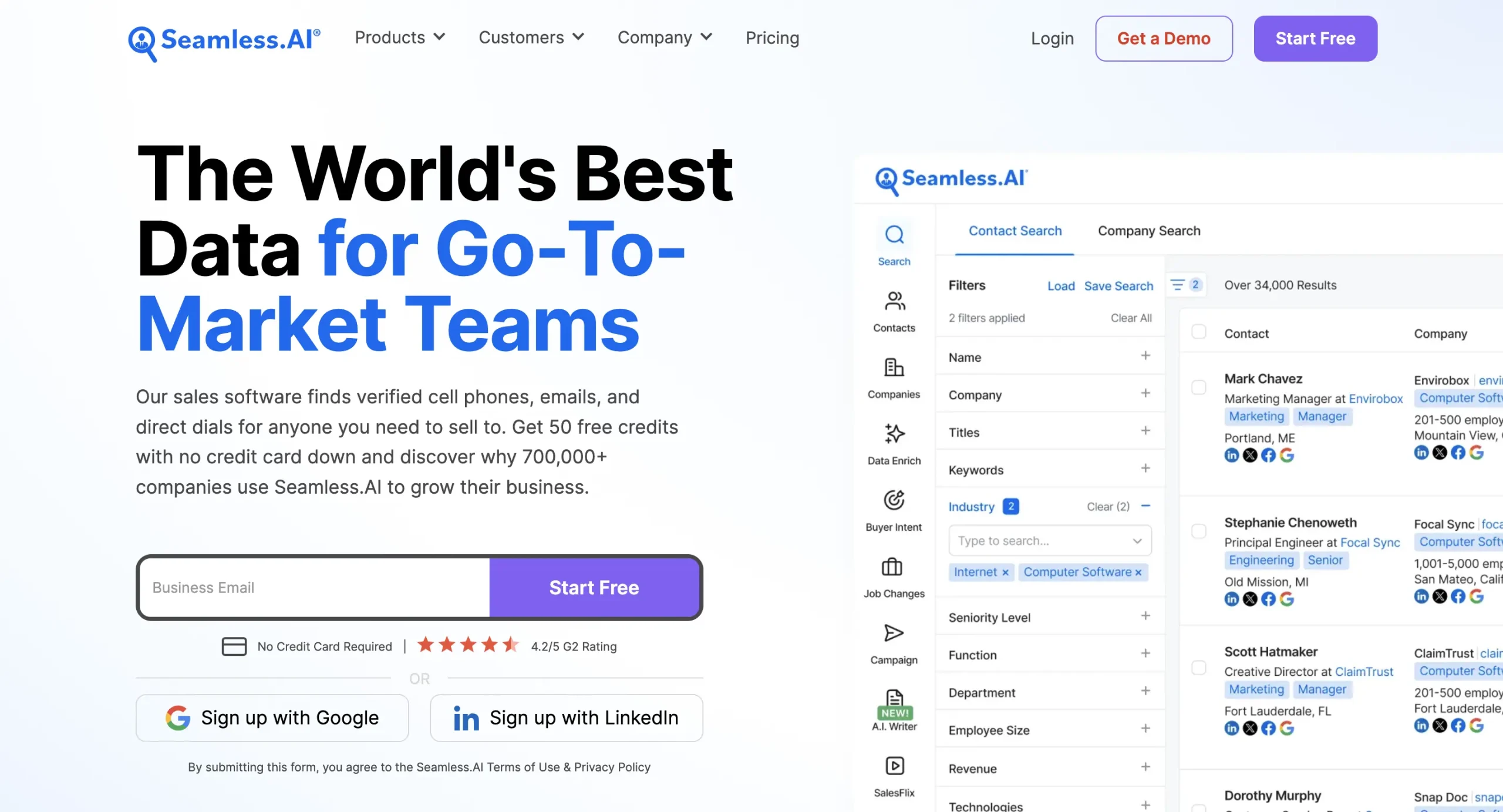
Task: Go to the Pricing page
Action: (x=772, y=38)
